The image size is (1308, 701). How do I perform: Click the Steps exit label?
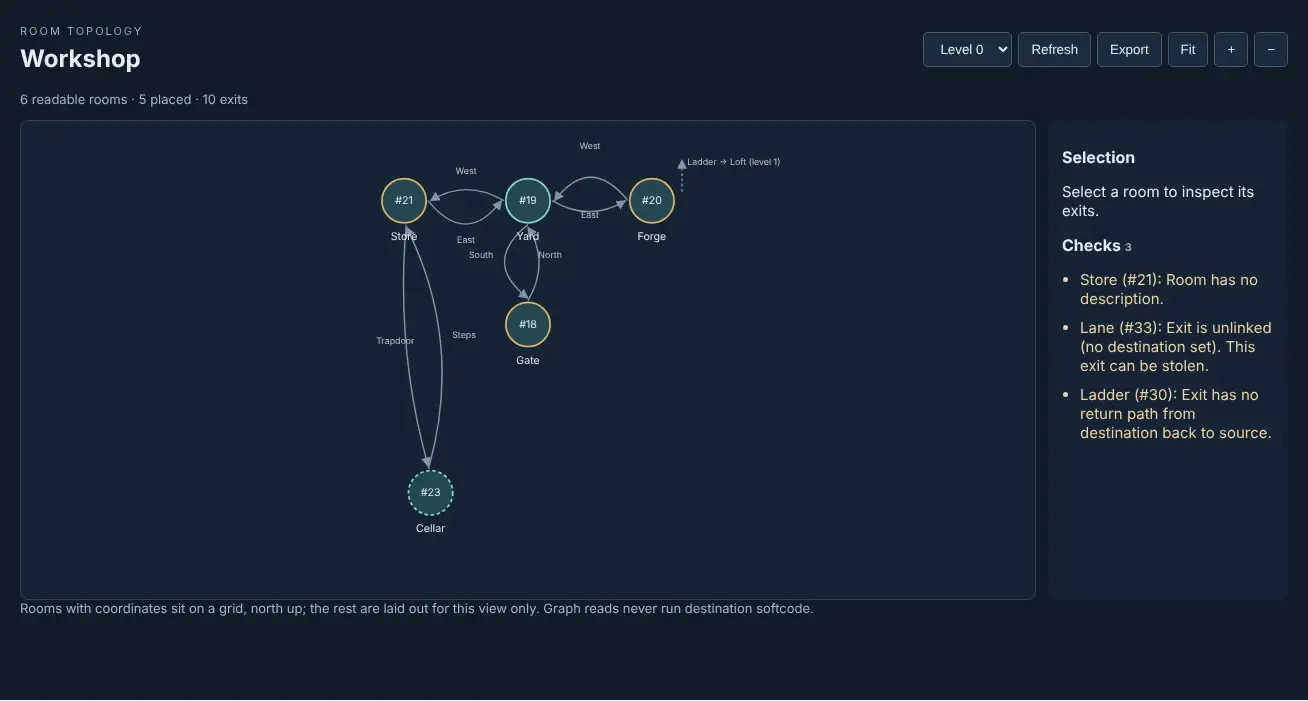464,335
